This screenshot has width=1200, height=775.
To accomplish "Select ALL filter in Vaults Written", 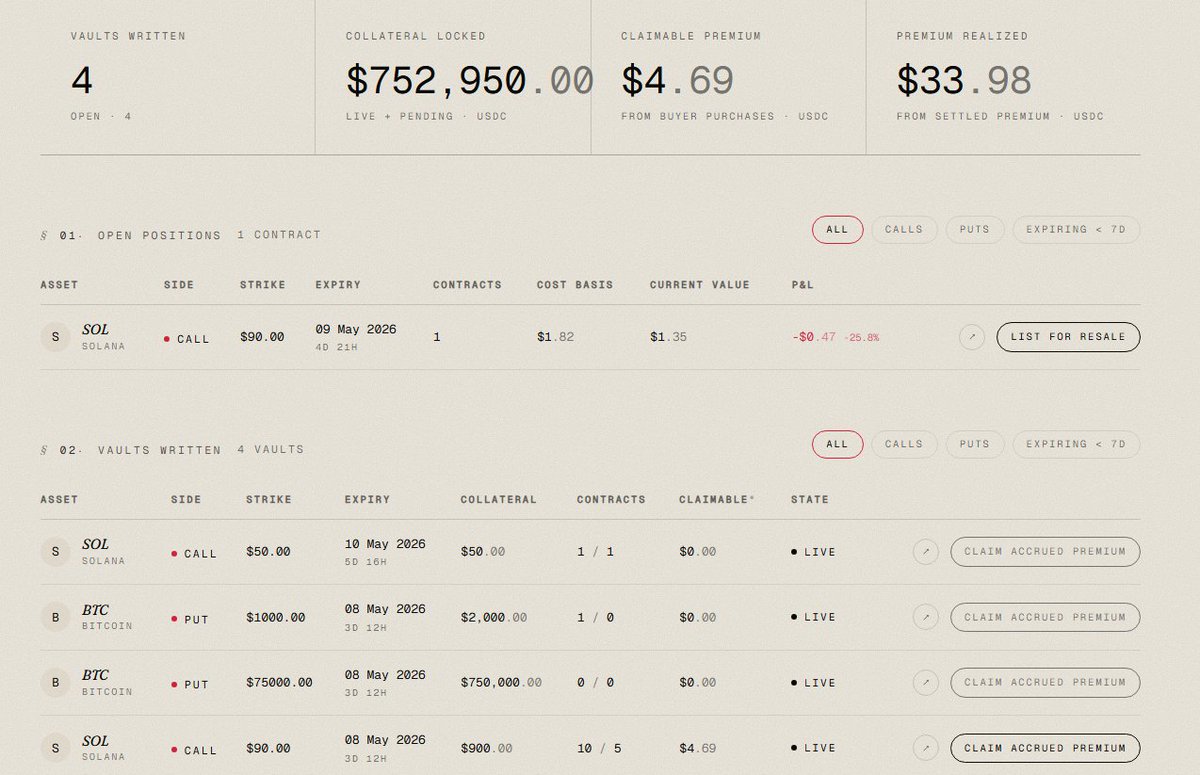I will [x=837, y=445].
